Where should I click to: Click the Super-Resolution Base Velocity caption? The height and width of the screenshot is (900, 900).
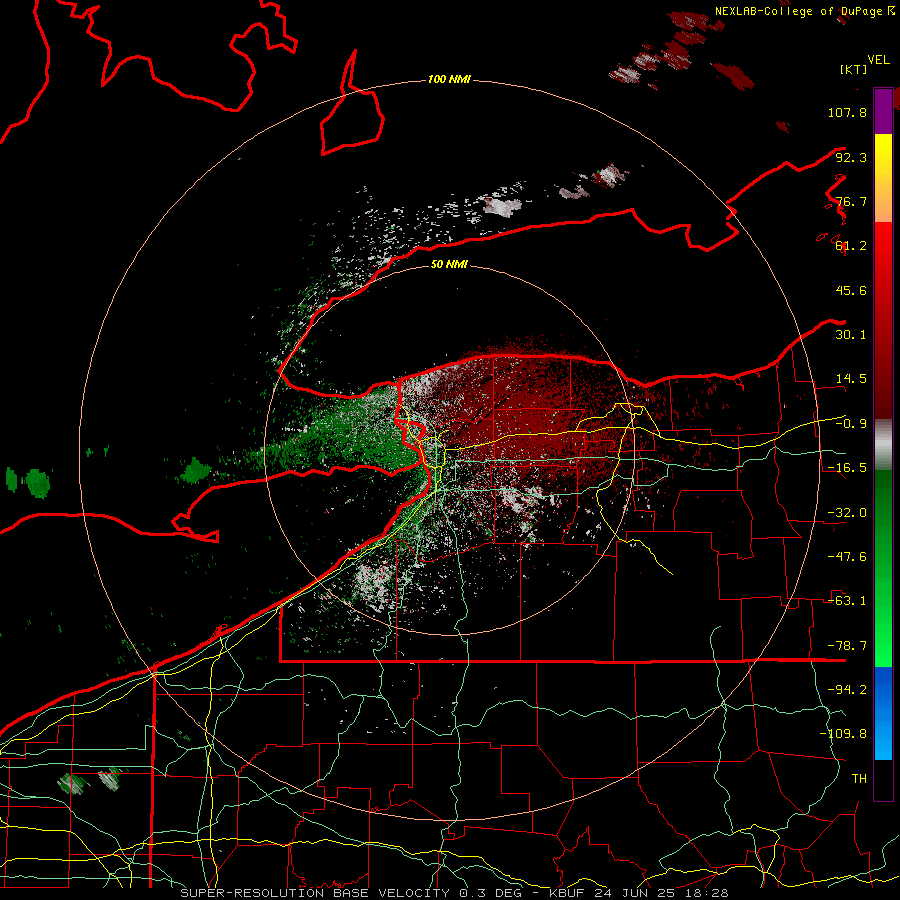point(454,893)
